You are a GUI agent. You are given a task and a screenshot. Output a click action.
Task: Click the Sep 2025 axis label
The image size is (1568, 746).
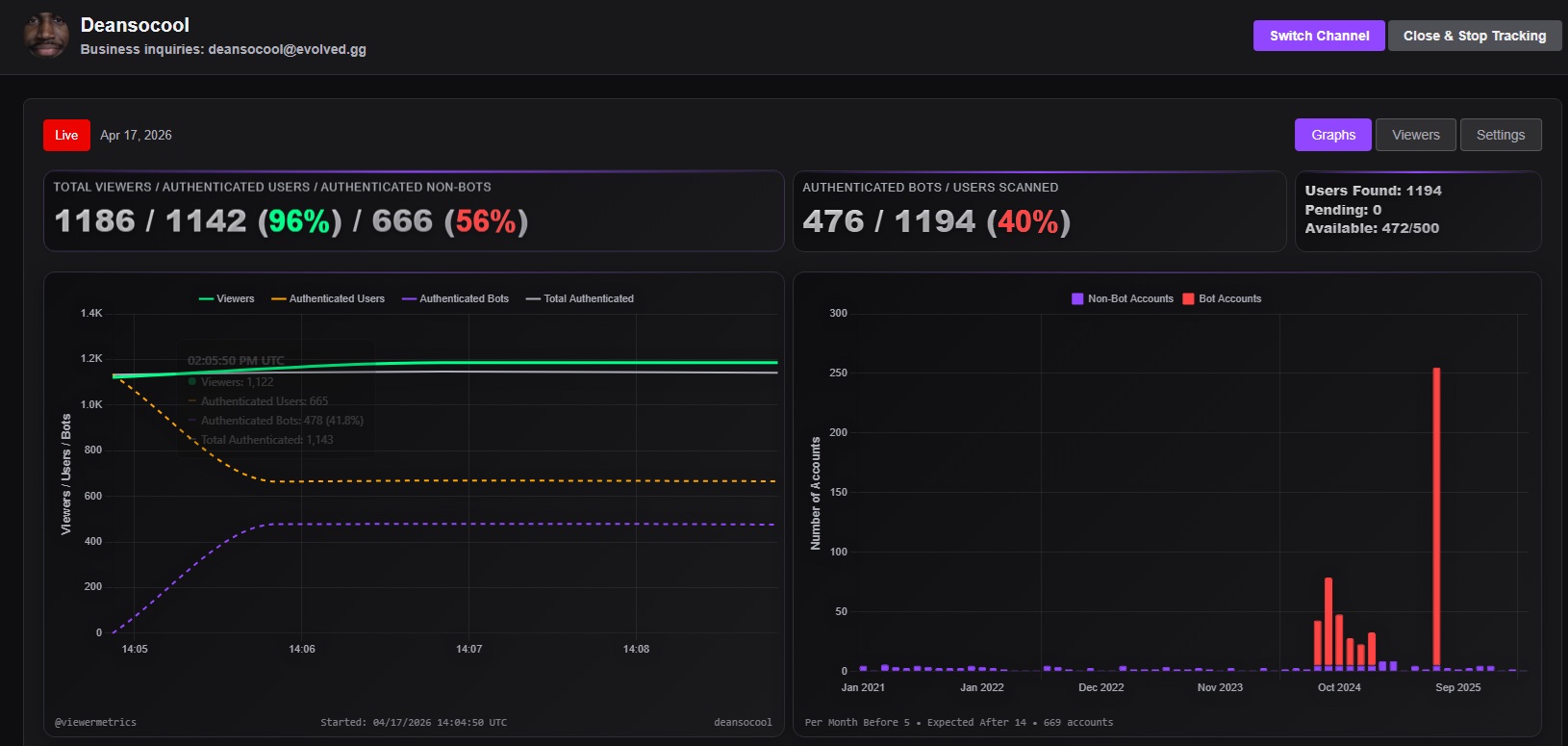1457,687
